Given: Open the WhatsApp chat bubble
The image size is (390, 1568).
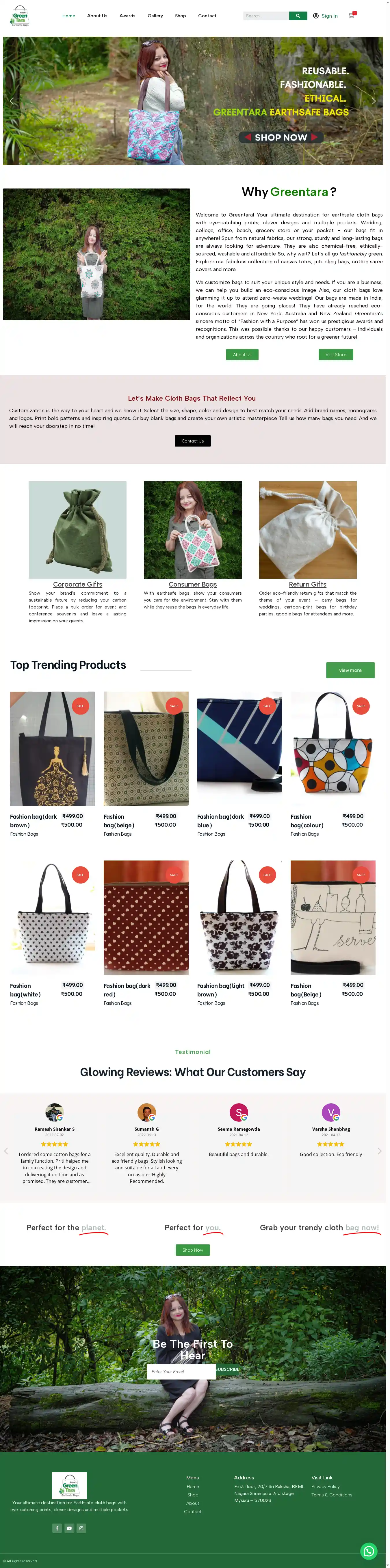Looking at the screenshot, I should click(369, 1550).
